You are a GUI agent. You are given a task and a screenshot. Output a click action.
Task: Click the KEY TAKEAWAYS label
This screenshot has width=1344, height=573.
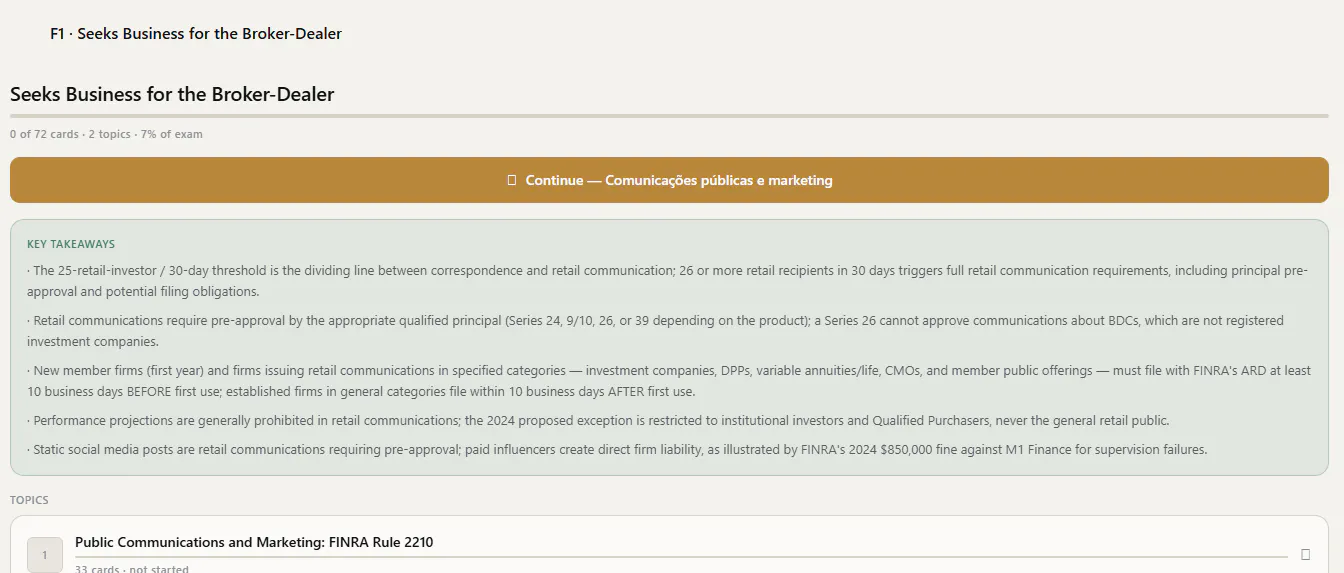71,244
